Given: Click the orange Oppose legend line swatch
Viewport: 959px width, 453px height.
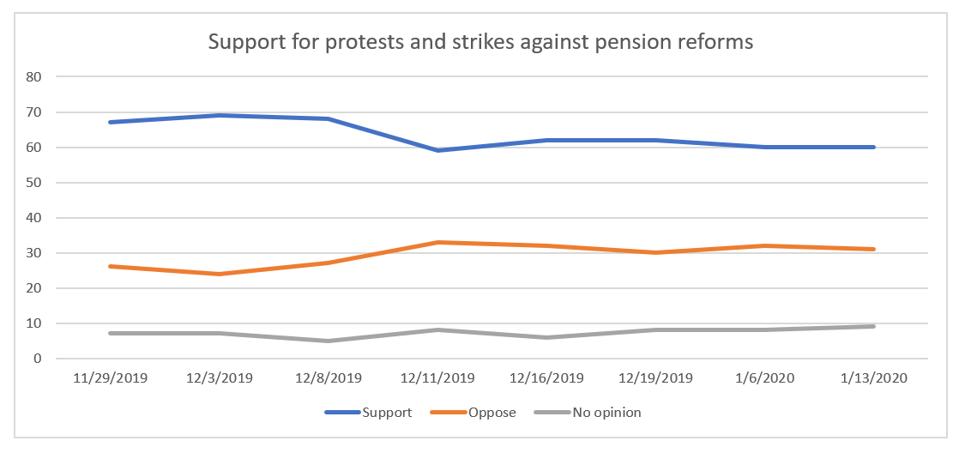Looking at the screenshot, I should coord(445,411).
